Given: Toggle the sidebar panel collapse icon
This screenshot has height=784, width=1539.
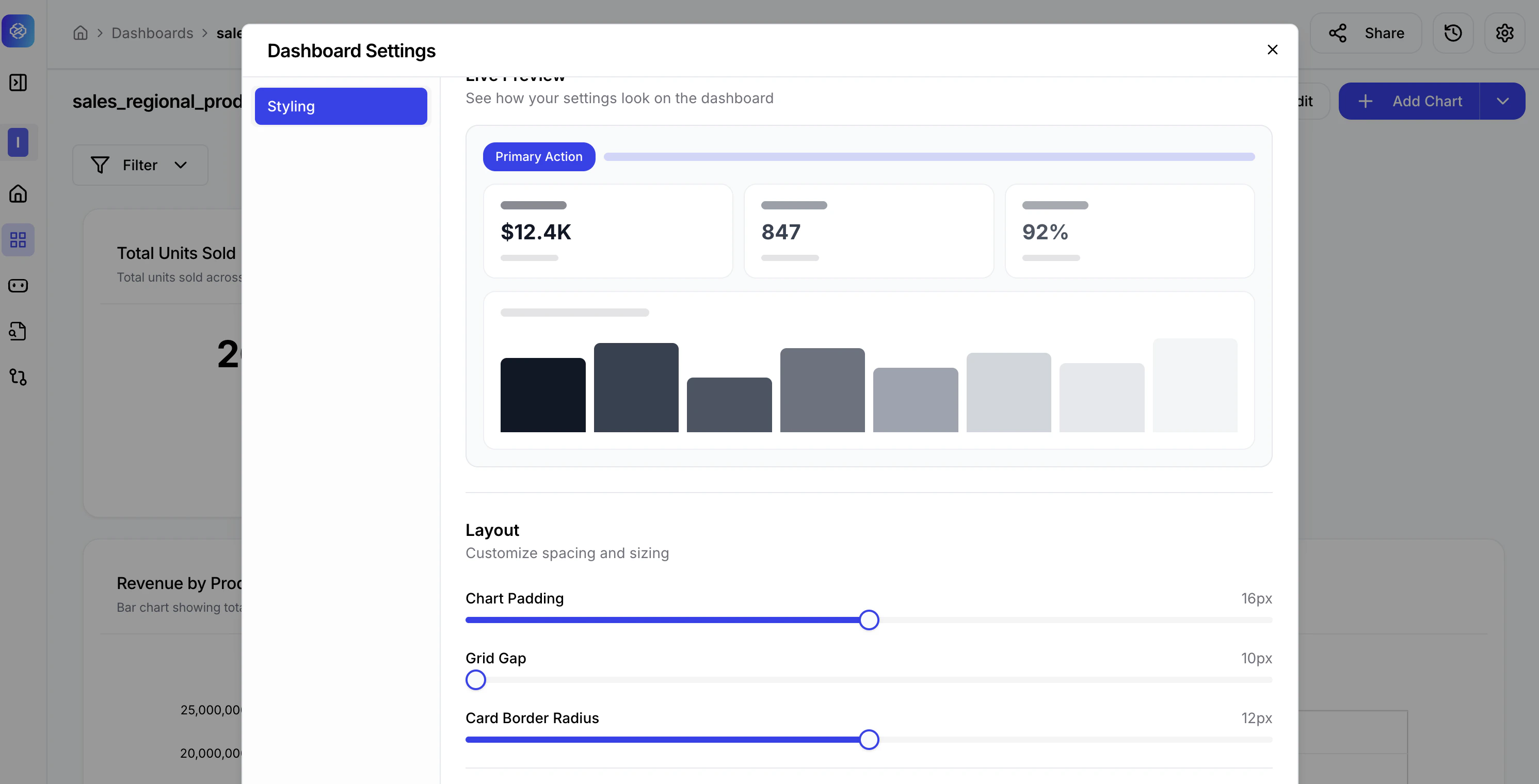Looking at the screenshot, I should (18, 83).
